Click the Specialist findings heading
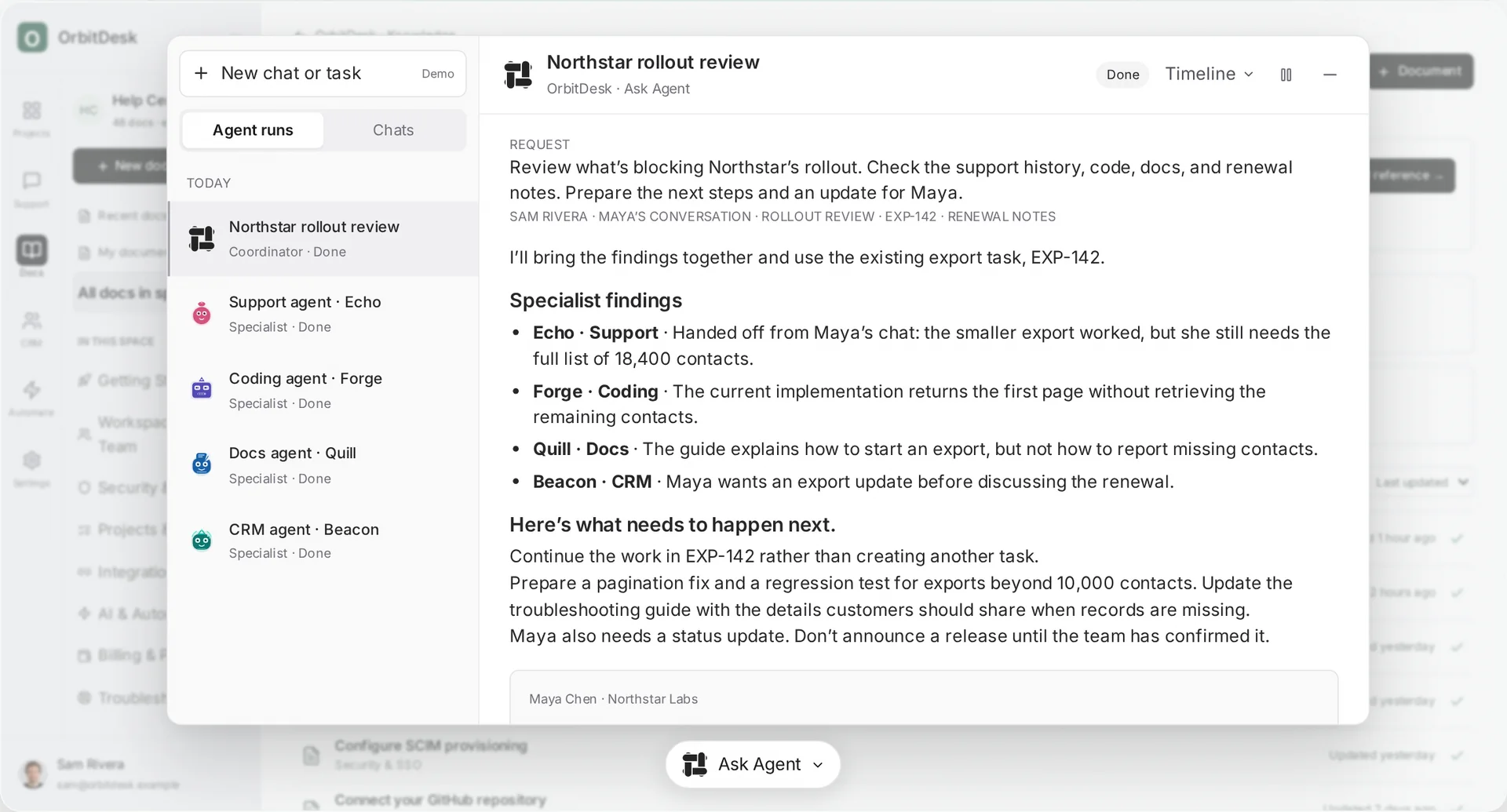The height and width of the screenshot is (812, 1507). click(x=596, y=300)
